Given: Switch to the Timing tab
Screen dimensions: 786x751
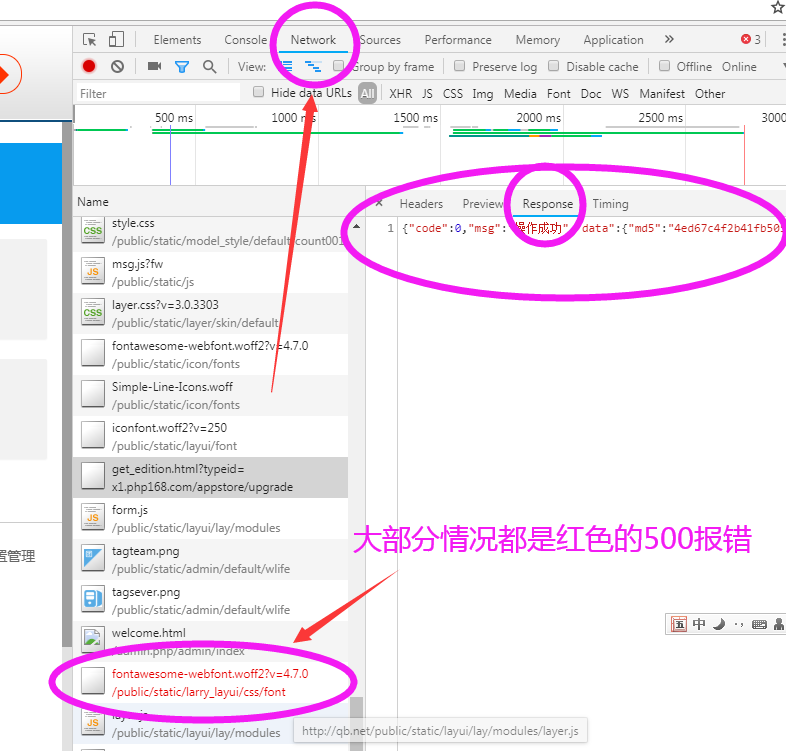Looking at the screenshot, I should (610, 204).
